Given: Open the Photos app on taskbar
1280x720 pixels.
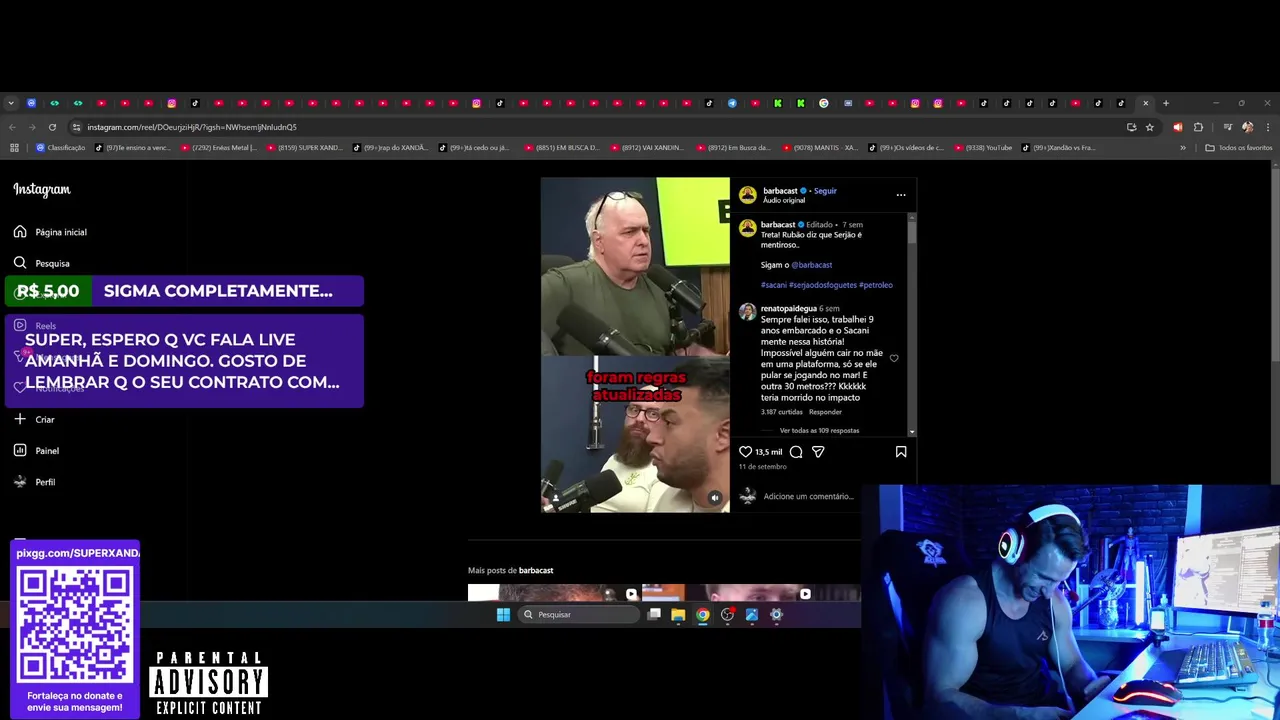Looking at the screenshot, I should [752, 615].
